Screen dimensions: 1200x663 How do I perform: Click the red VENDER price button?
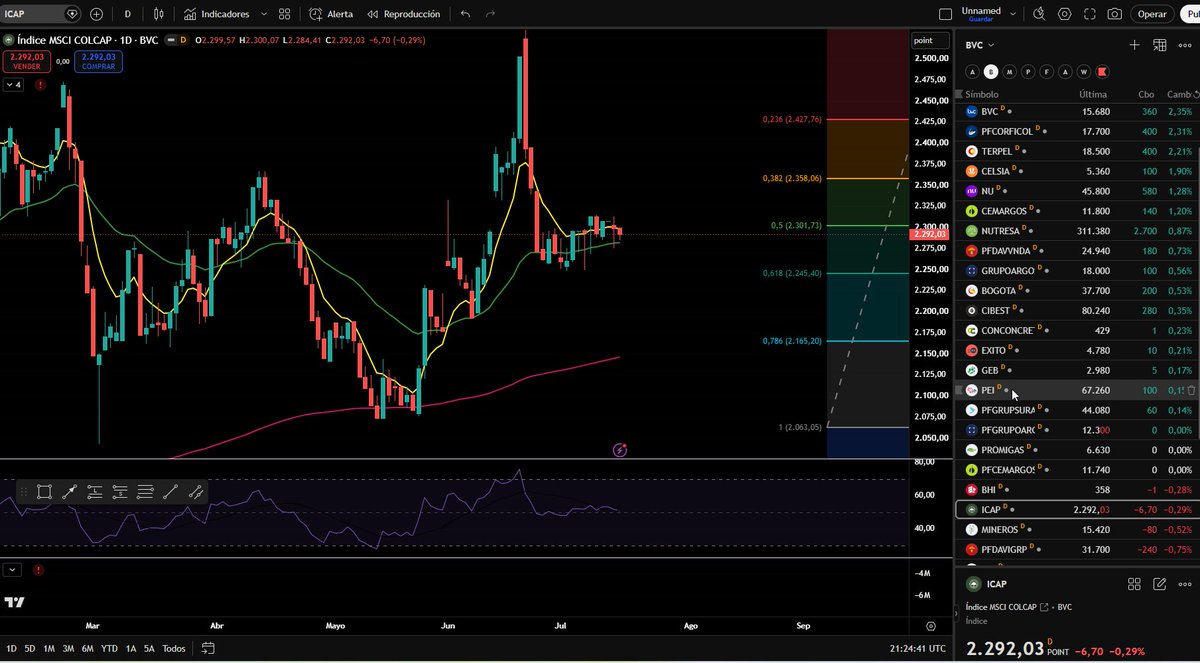tap(27, 61)
